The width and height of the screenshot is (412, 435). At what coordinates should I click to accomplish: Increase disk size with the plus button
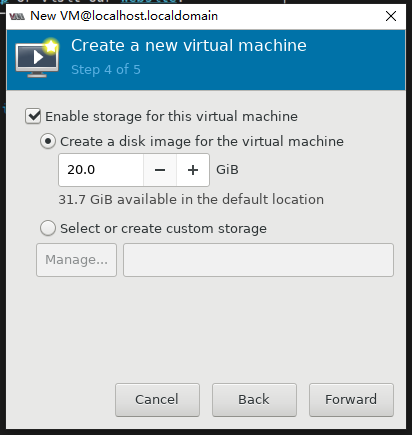193,170
